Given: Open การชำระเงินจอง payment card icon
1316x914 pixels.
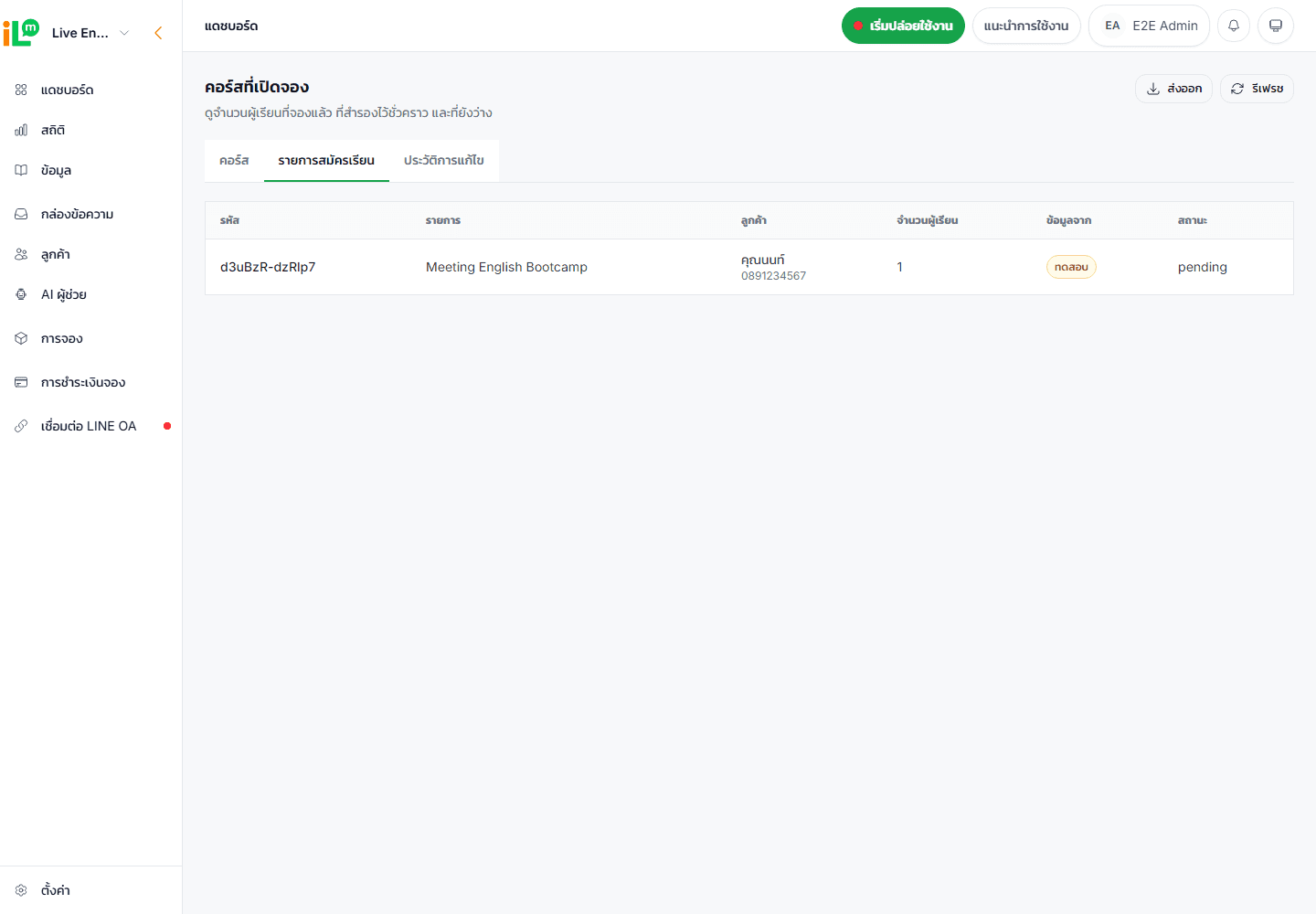Looking at the screenshot, I should click(21, 382).
